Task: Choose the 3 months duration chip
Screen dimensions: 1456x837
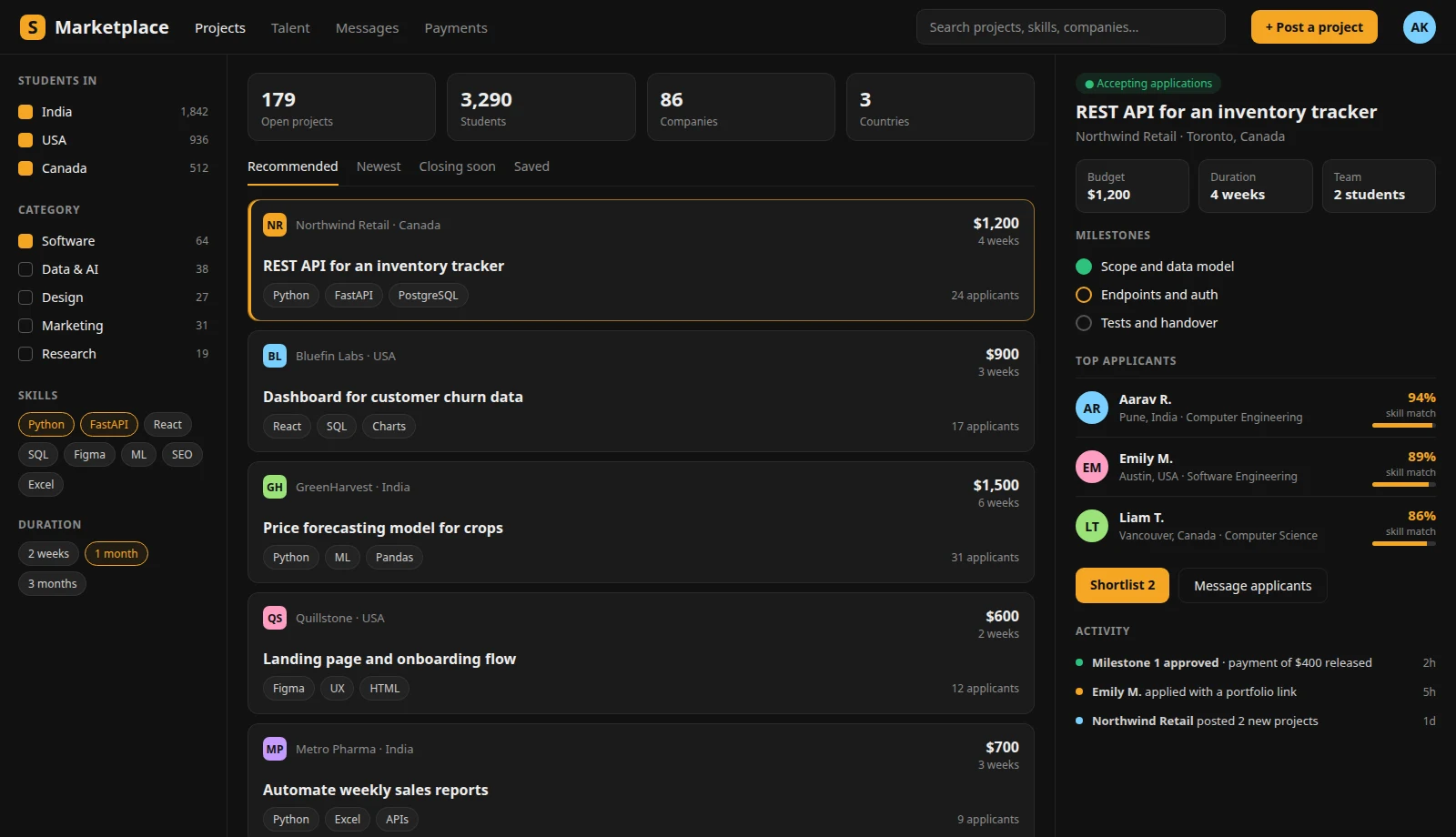Action: (x=52, y=584)
